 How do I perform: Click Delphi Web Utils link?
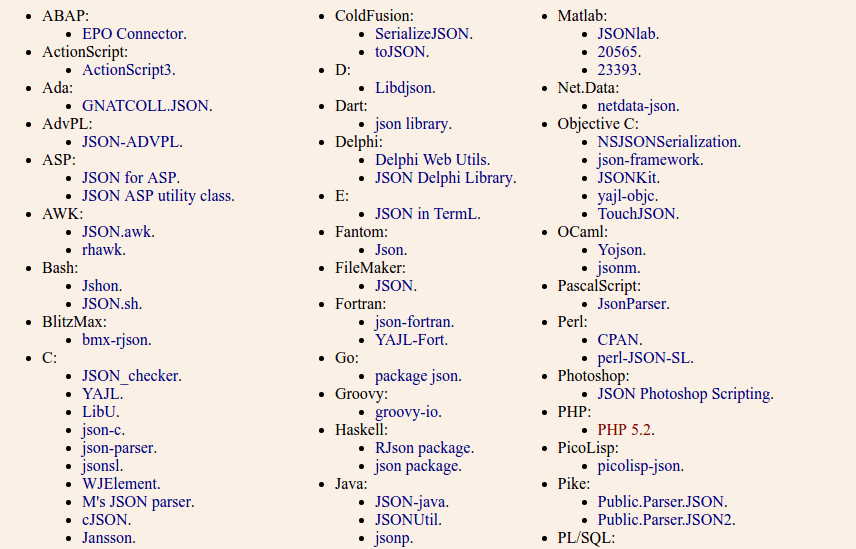(x=431, y=160)
